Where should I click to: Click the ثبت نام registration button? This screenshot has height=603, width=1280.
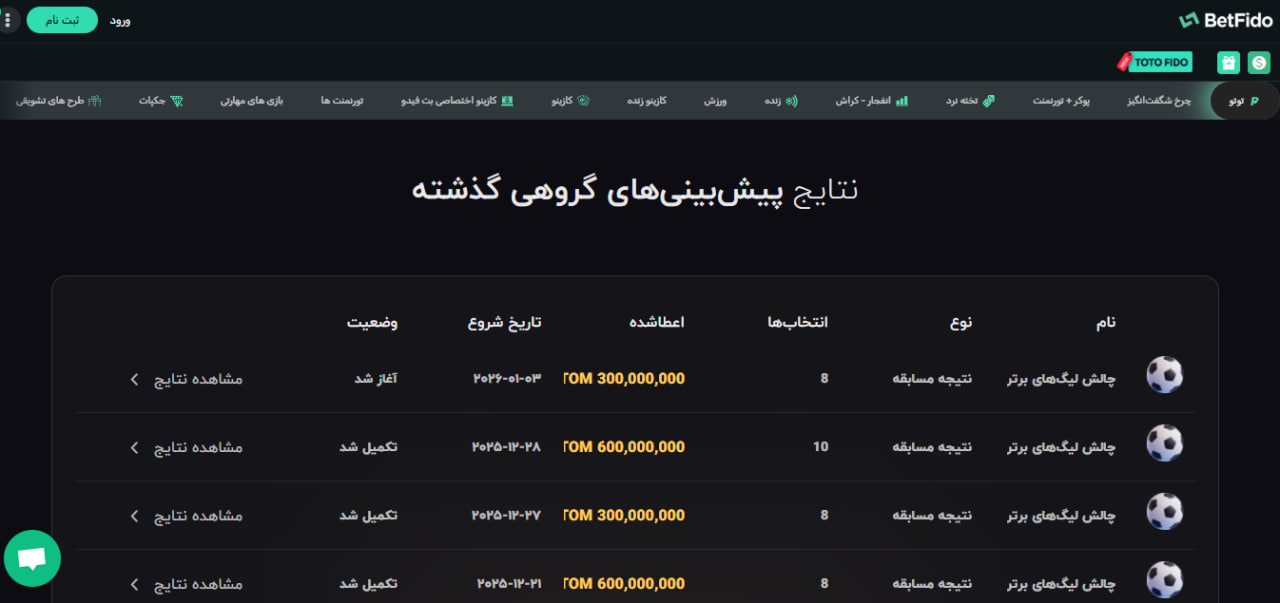point(62,19)
